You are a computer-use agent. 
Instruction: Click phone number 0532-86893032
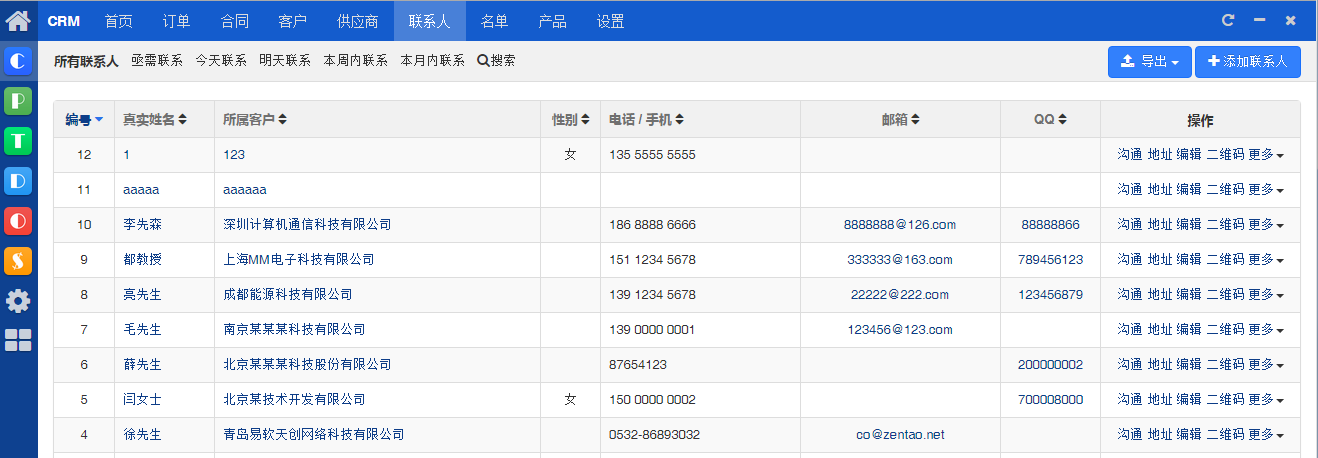pos(654,435)
